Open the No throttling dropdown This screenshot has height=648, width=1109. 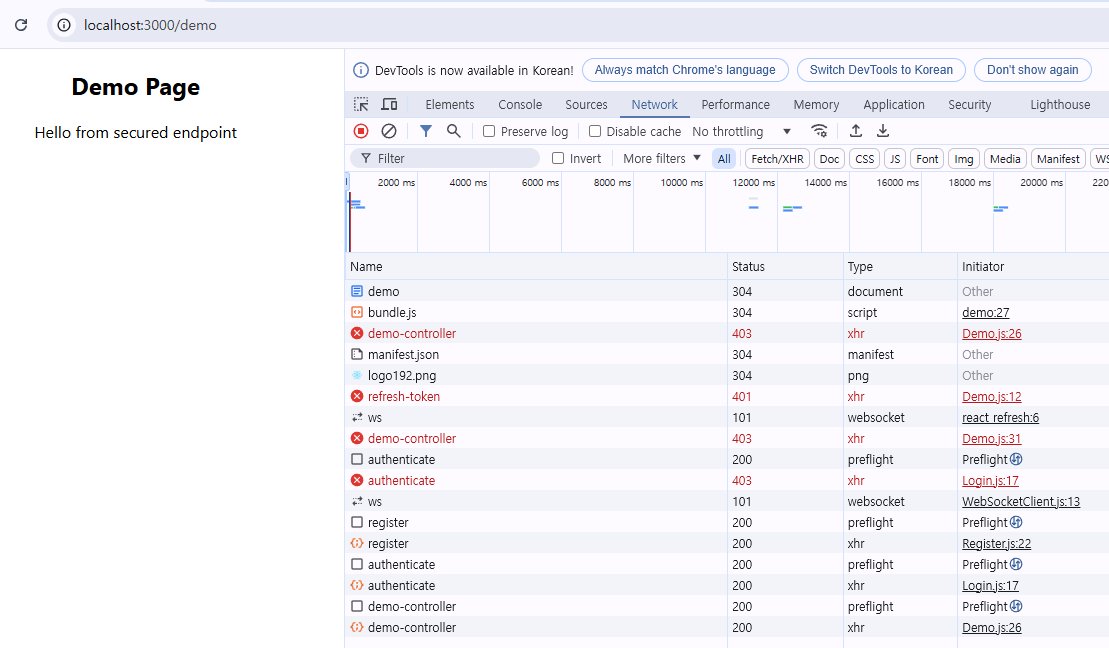[741, 131]
